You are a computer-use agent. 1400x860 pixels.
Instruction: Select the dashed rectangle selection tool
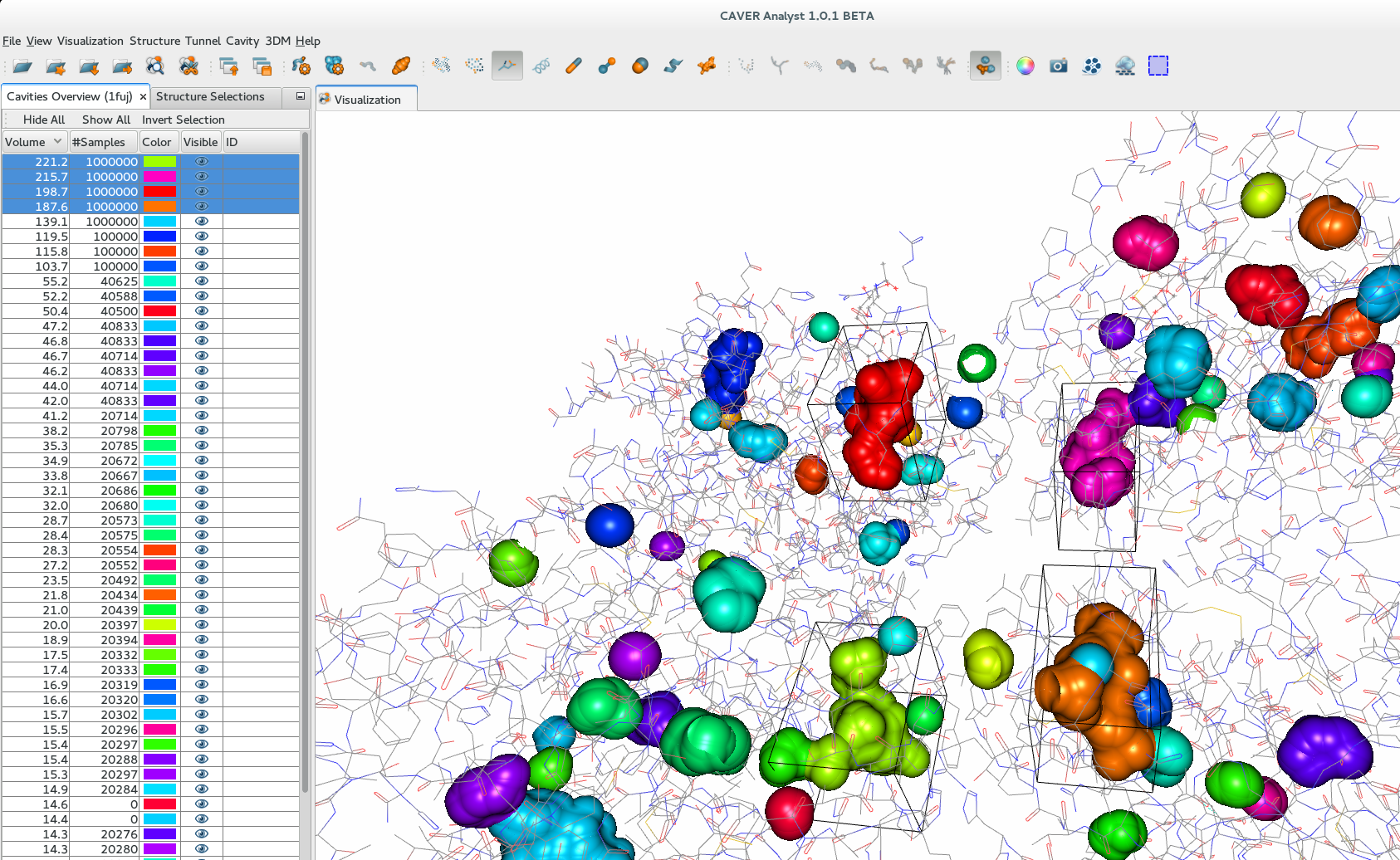point(1158,66)
